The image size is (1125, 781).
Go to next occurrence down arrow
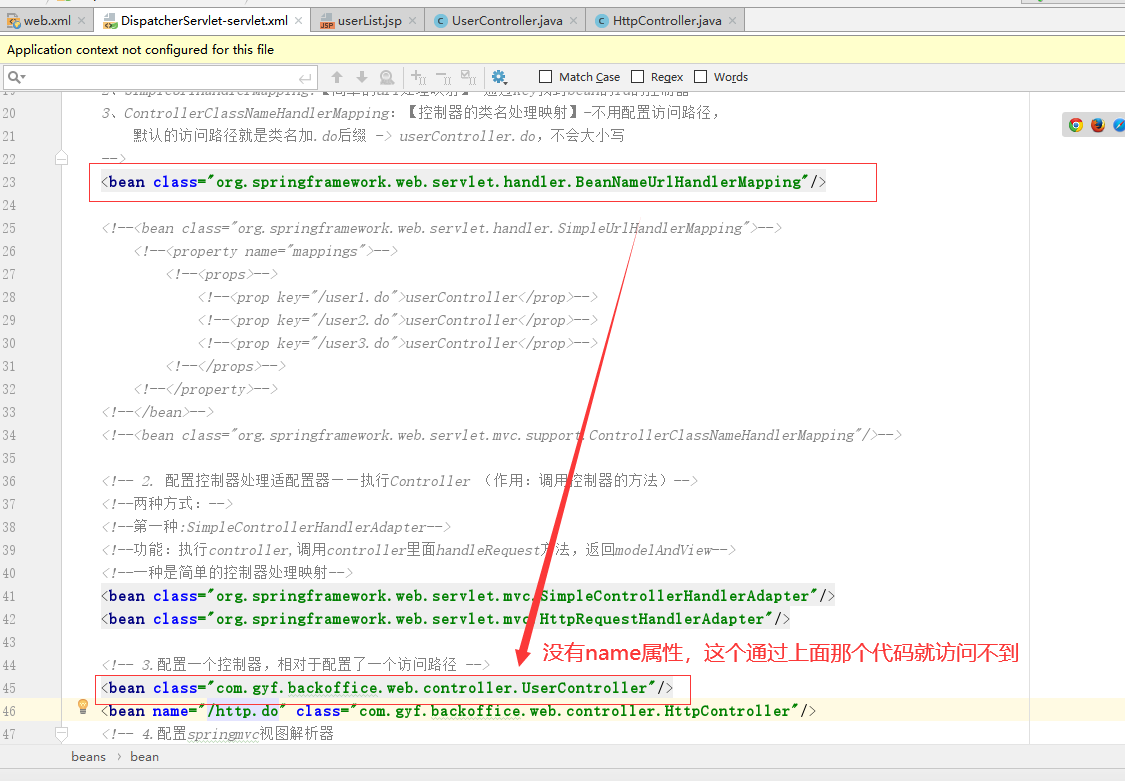[x=362, y=77]
